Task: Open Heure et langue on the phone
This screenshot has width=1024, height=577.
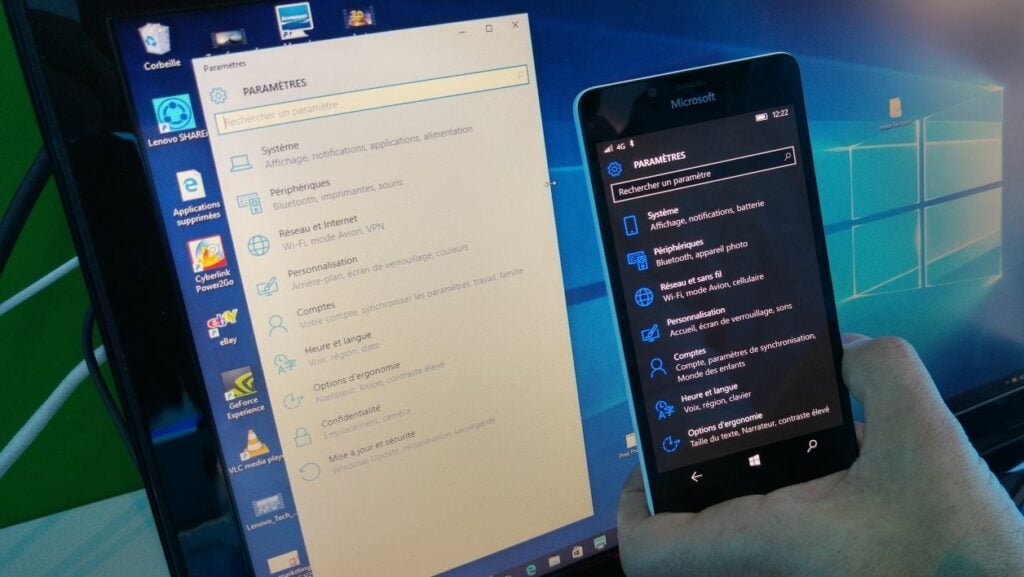Action: [703, 399]
